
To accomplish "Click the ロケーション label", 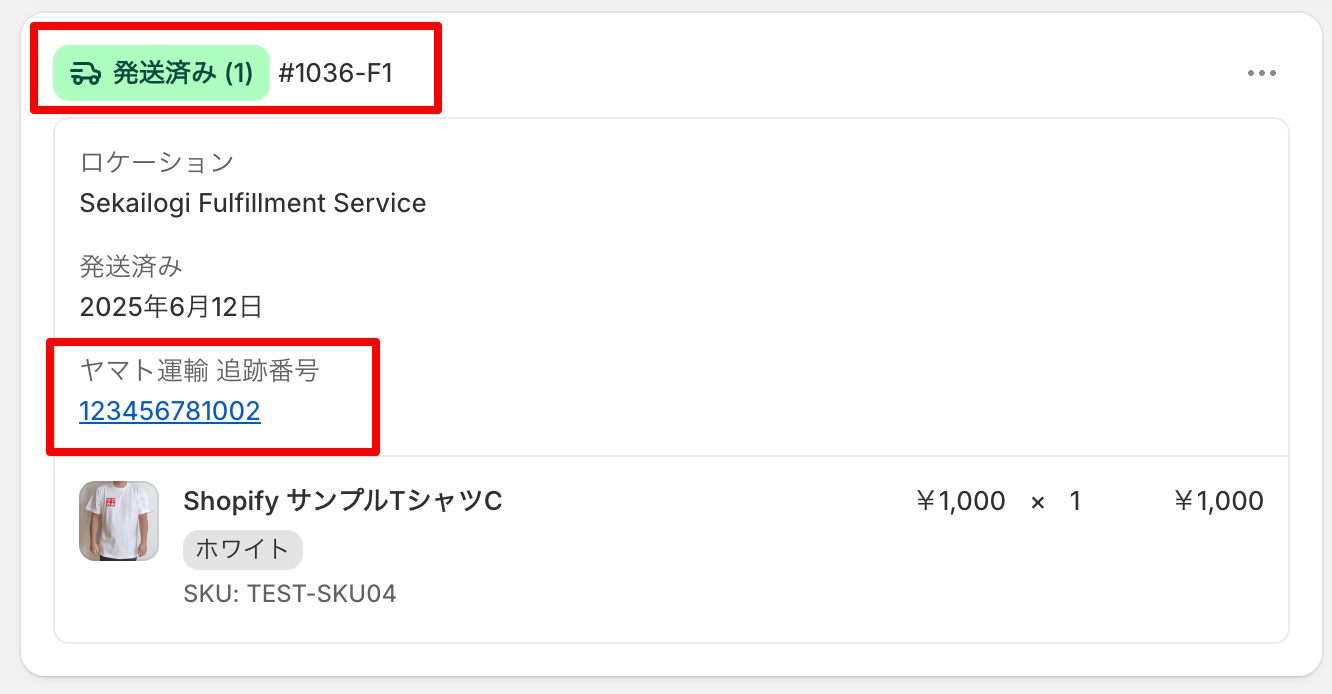I will (x=156, y=162).
